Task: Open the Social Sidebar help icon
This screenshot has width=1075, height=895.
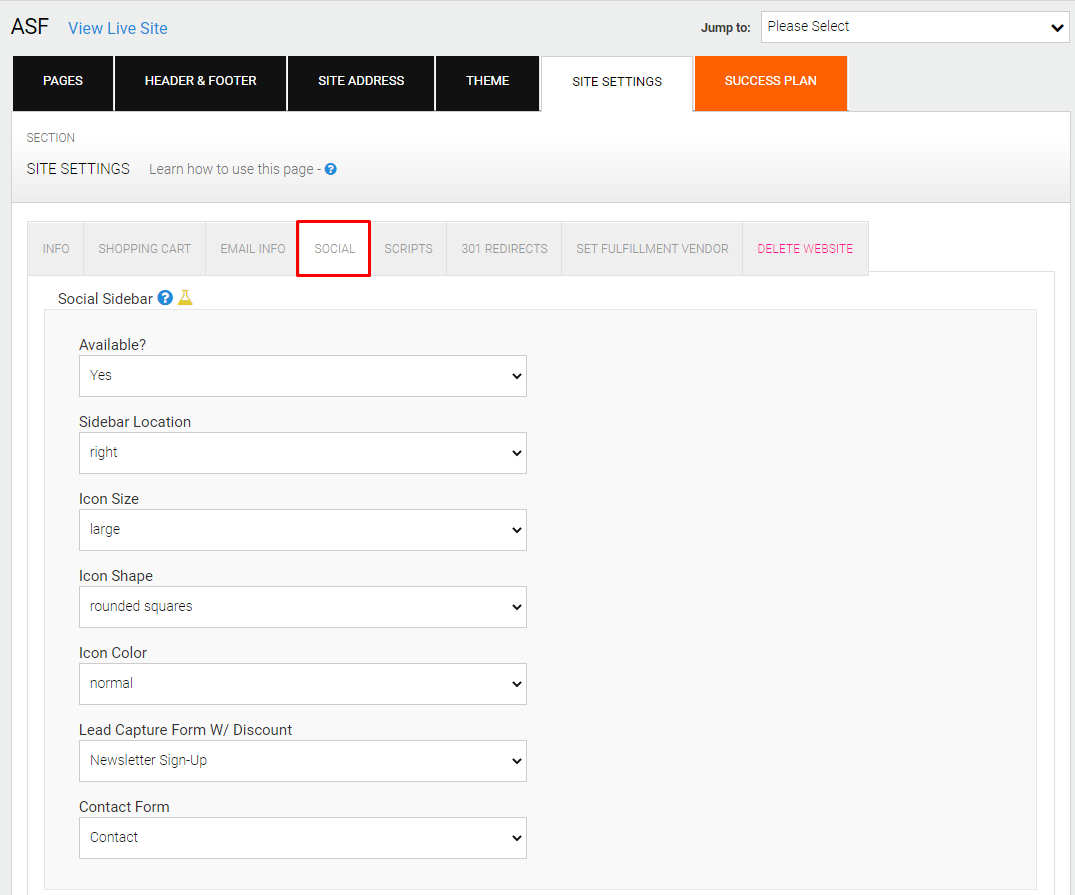Action: tap(164, 298)
